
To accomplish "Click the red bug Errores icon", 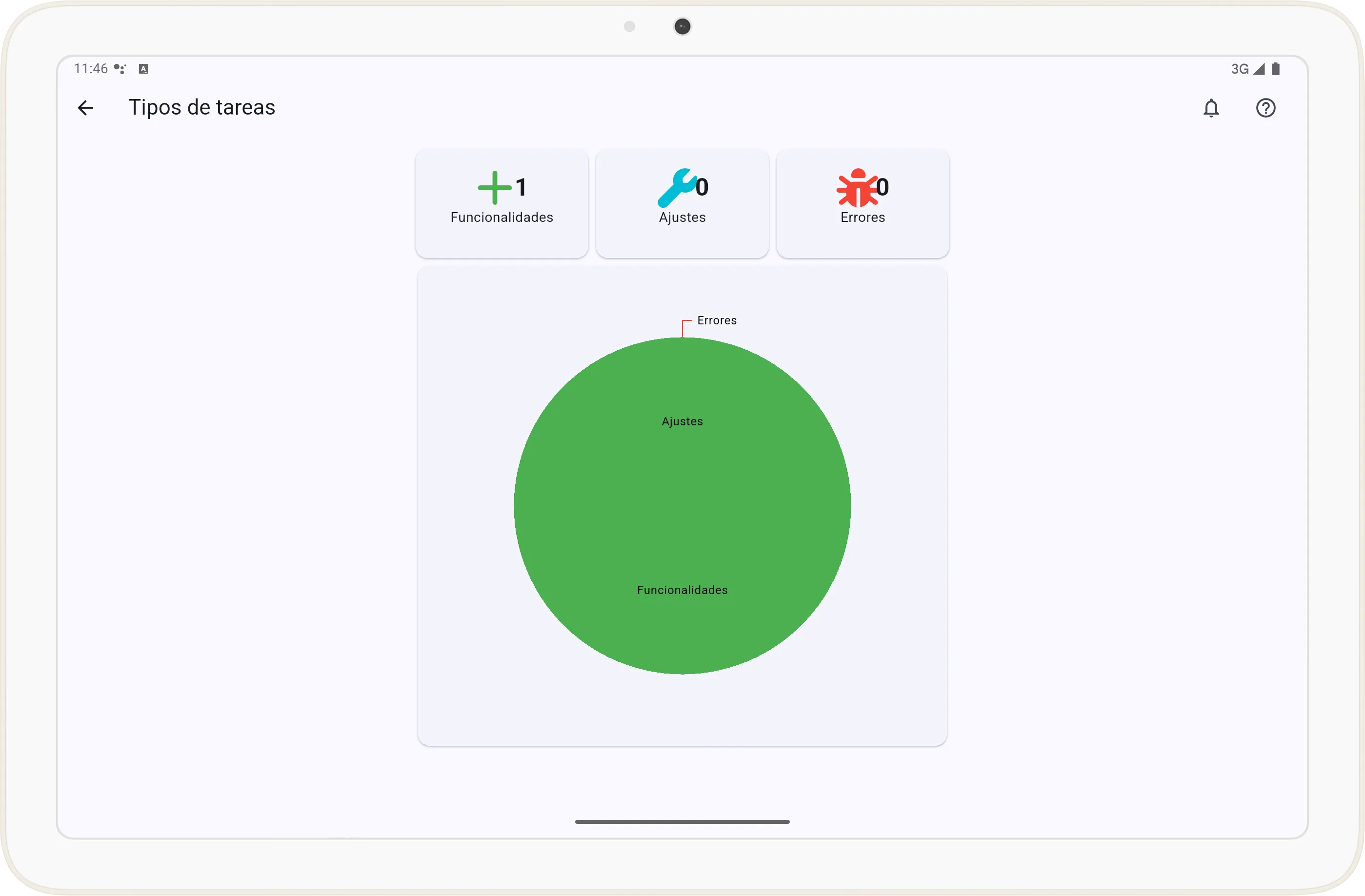I will pyautogui.click(x=856, y=187).
